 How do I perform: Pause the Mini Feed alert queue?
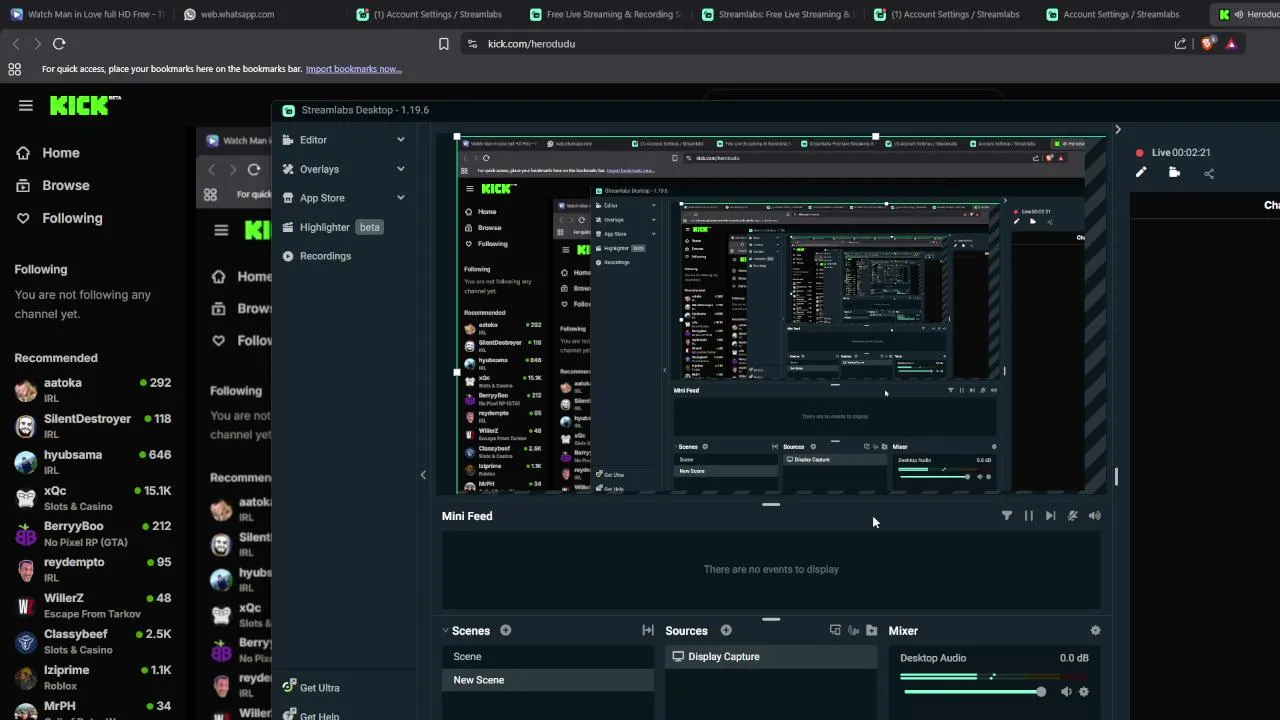[x=1028, y=516]
